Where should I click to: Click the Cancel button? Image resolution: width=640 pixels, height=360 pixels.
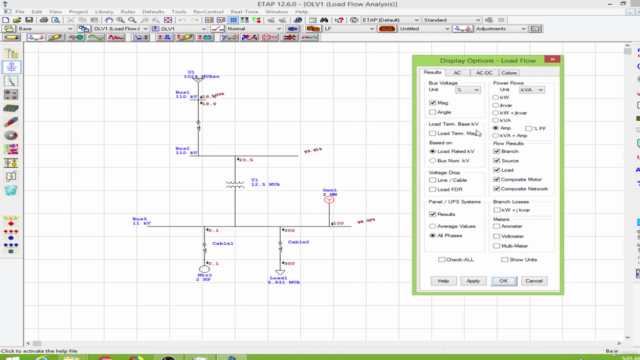[534, 281]
